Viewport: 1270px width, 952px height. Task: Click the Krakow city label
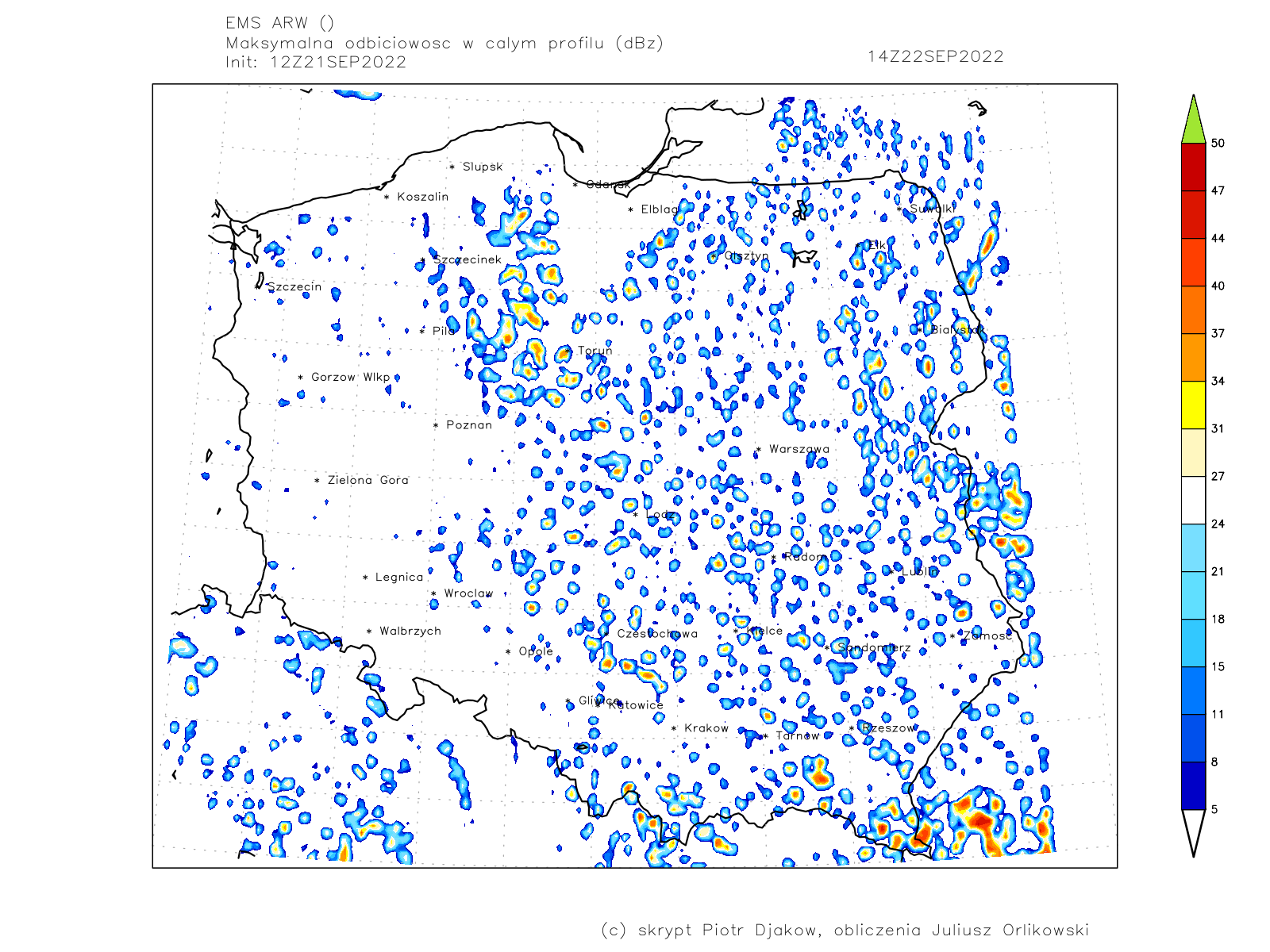706,728
